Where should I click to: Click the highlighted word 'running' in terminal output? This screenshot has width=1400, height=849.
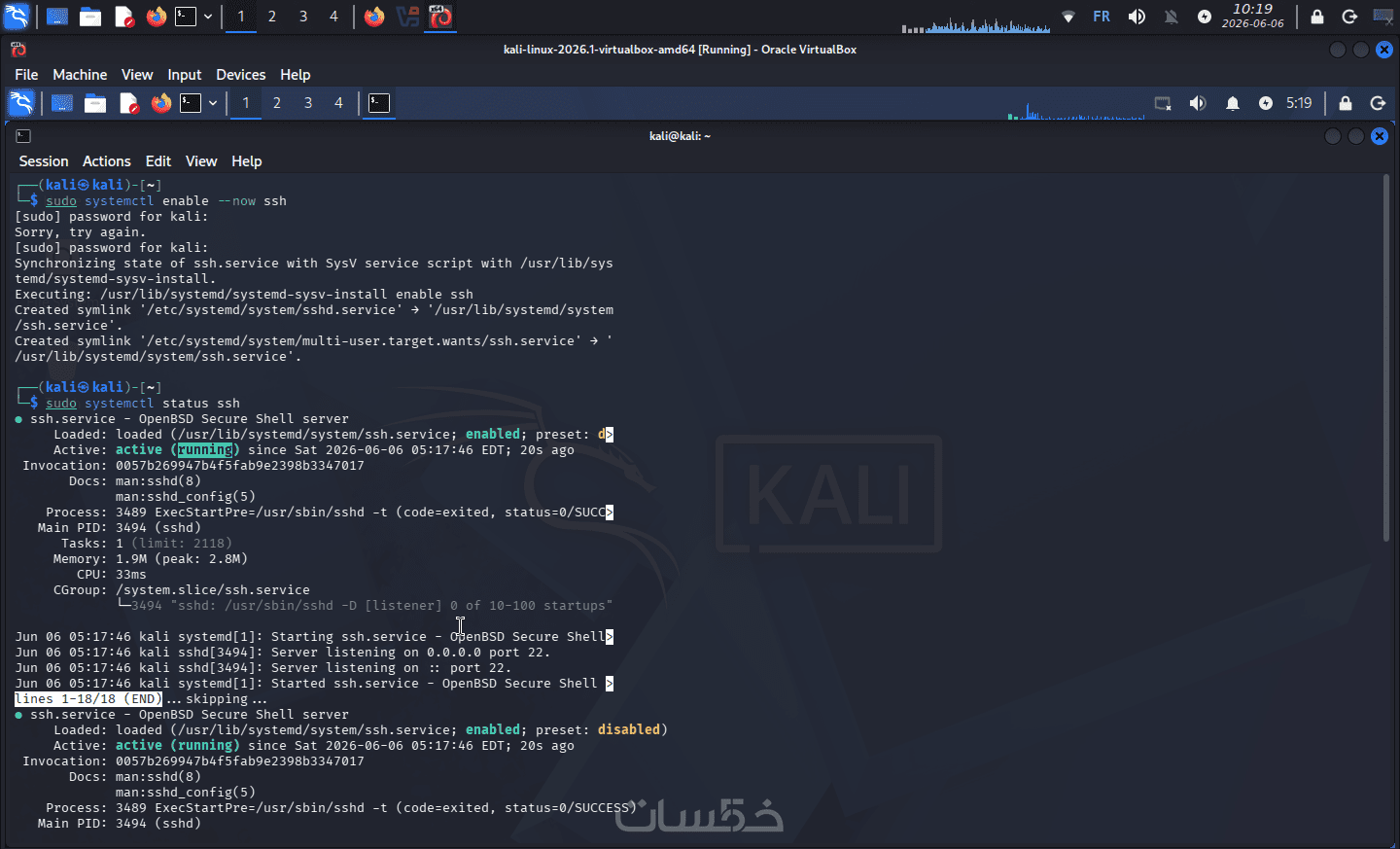(x=205, y=450)
